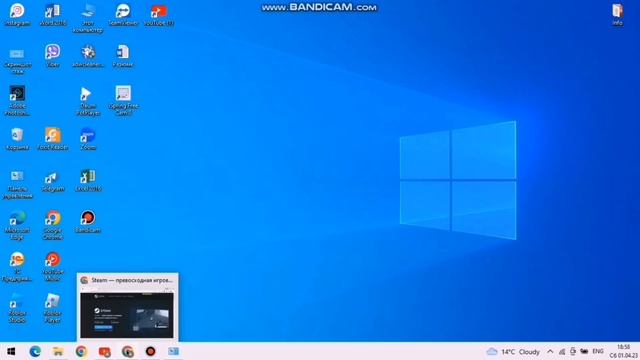The width and height of the screenshot is (640, 360).
Task: Switch to Bandicam on the taskbar
Action: click(x=150, y=351)
